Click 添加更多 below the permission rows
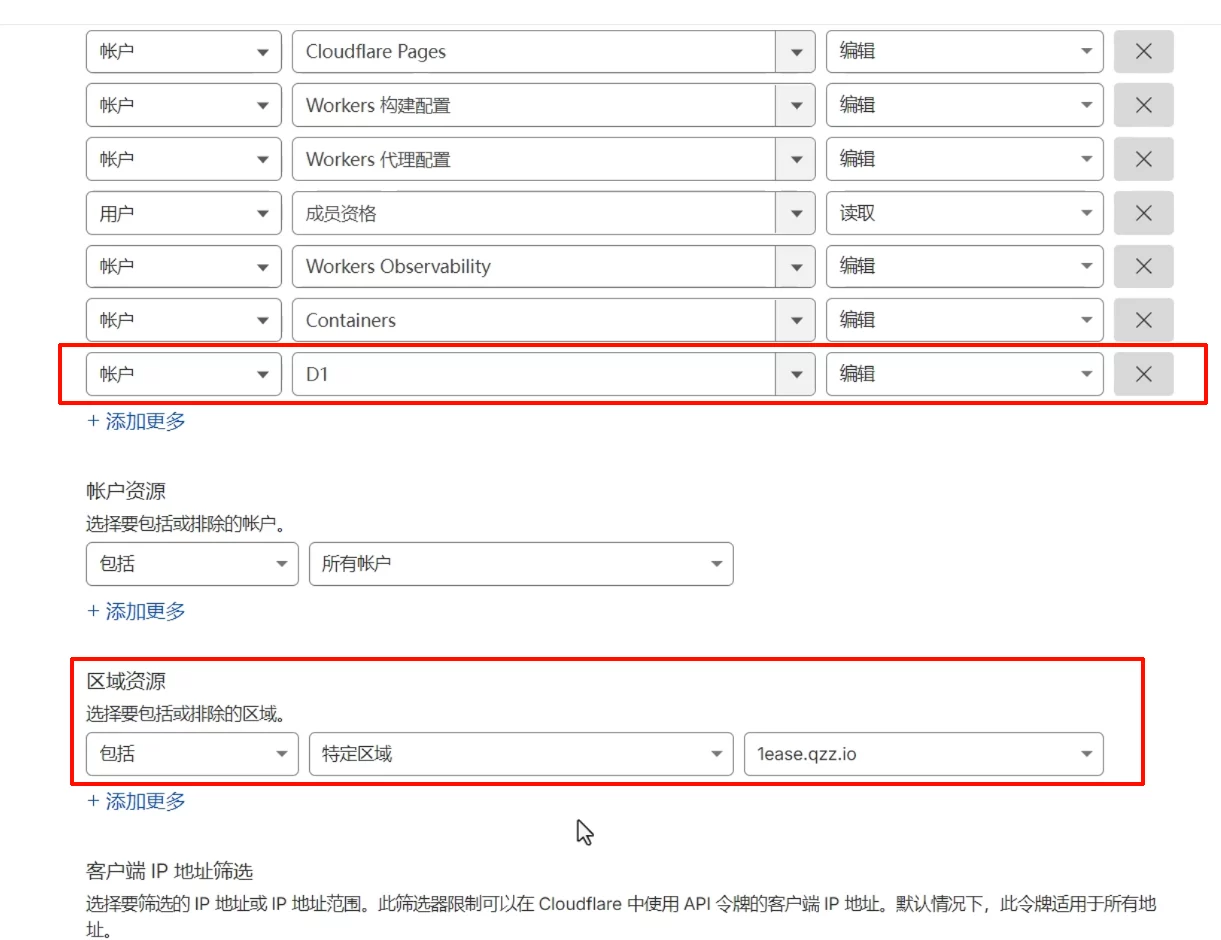 click(135, 421)
